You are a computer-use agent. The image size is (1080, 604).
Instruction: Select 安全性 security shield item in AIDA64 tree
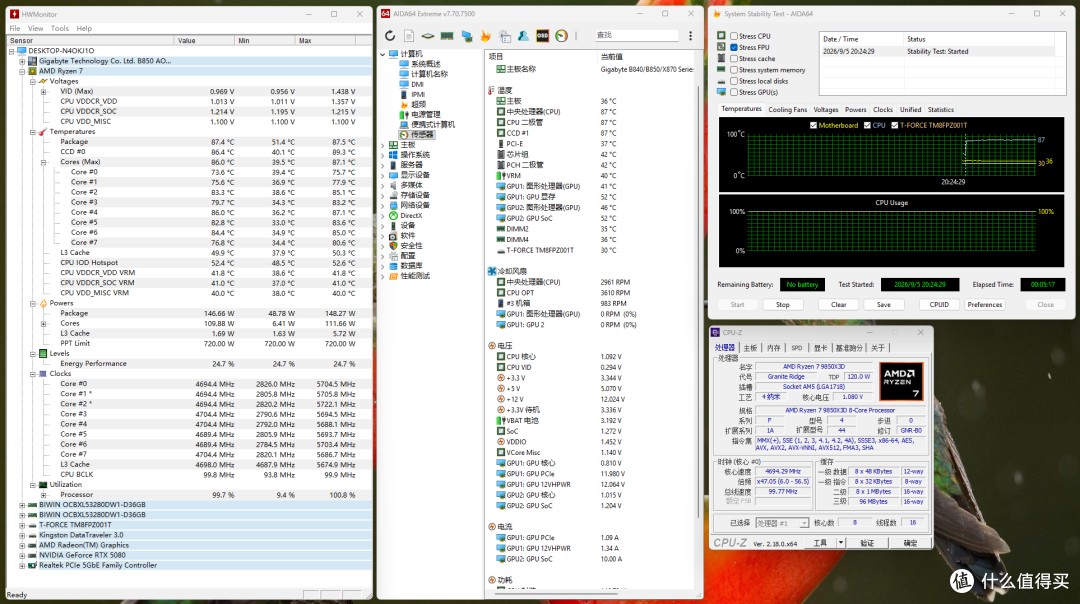click(406, 246)
